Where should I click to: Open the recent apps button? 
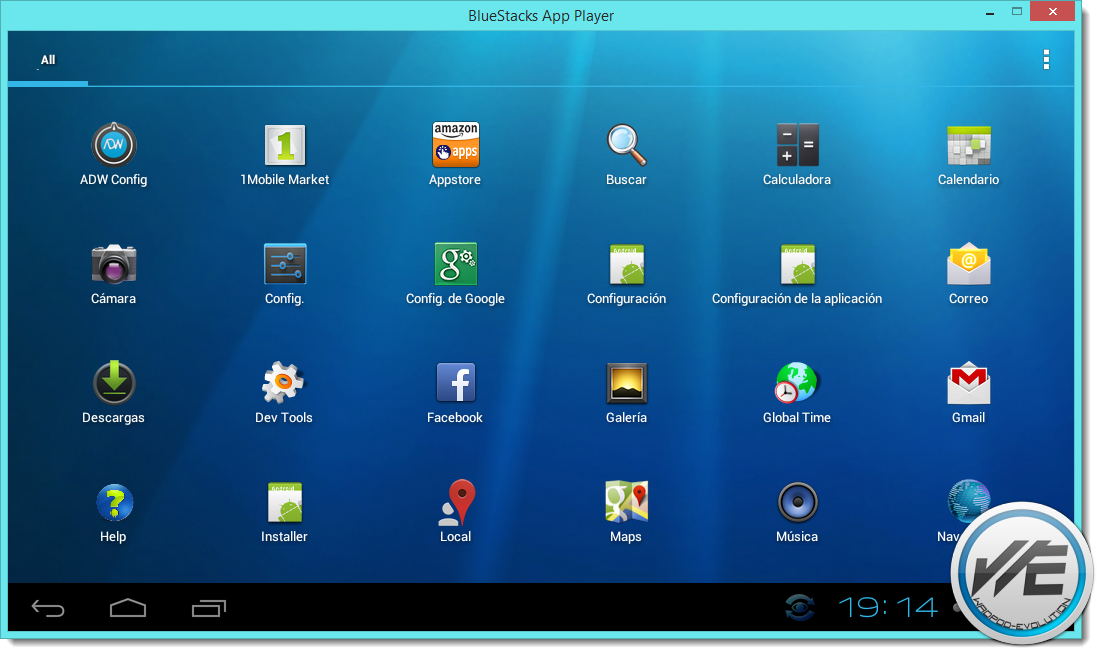click(x=208, y=608)
